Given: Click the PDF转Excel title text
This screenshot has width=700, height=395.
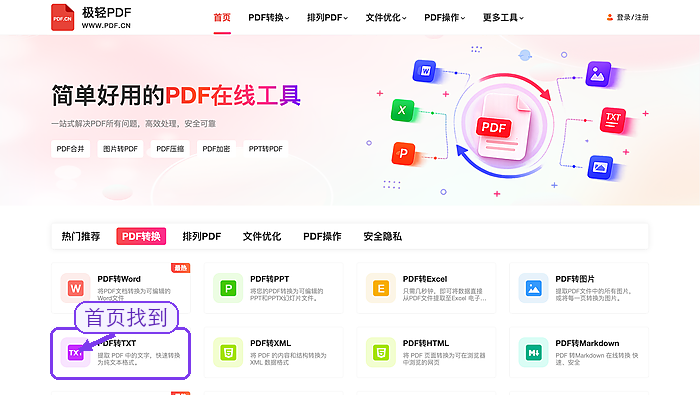Looking at the screenshot, I should tap(425, 279).
